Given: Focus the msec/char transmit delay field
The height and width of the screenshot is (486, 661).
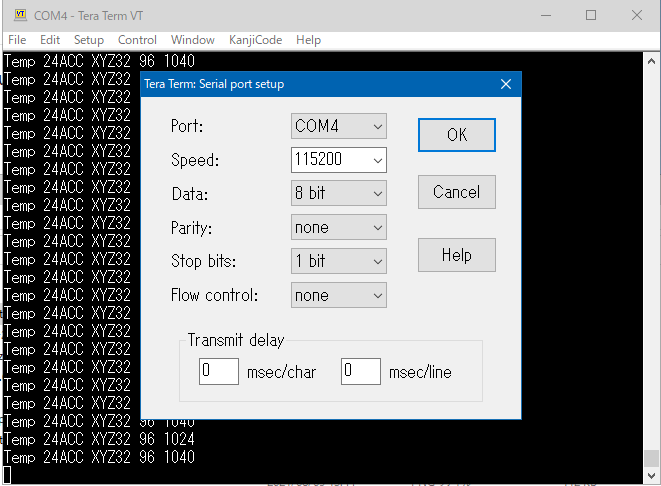Looking at the screenshot, I should pyautogui.click(x=219, y=371).
